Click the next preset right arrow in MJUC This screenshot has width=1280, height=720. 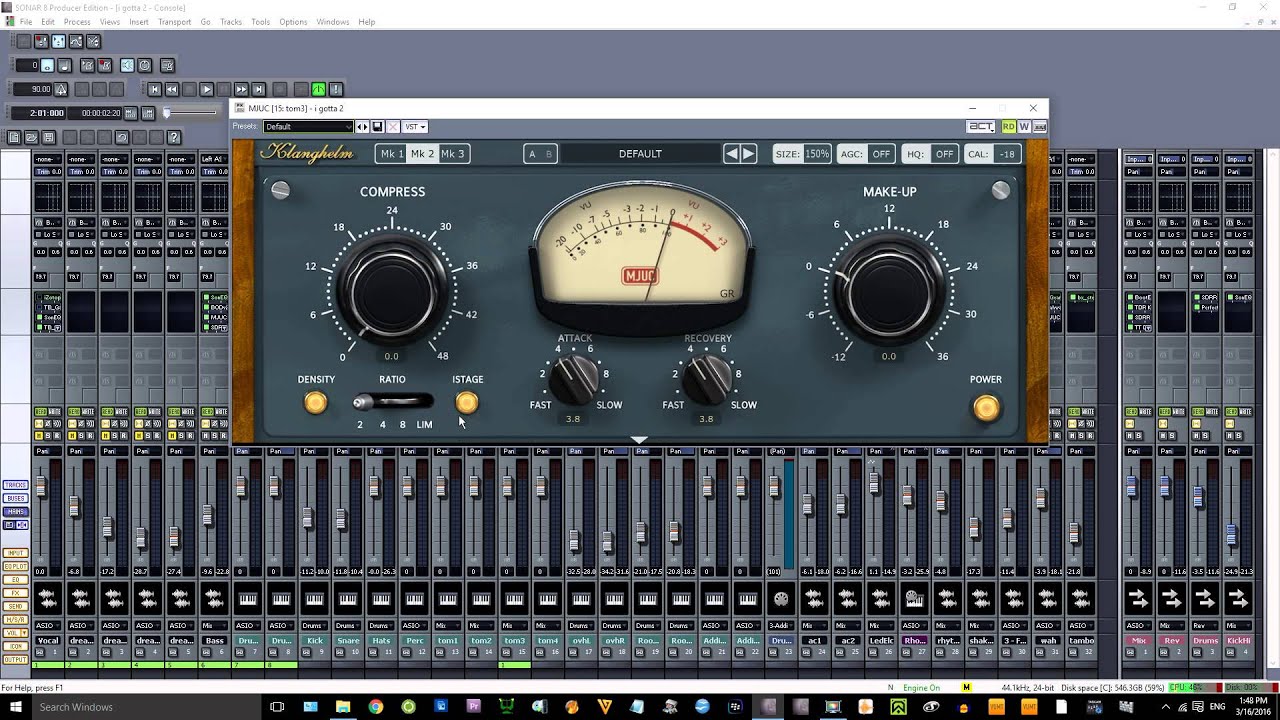[x=748, y=154]
